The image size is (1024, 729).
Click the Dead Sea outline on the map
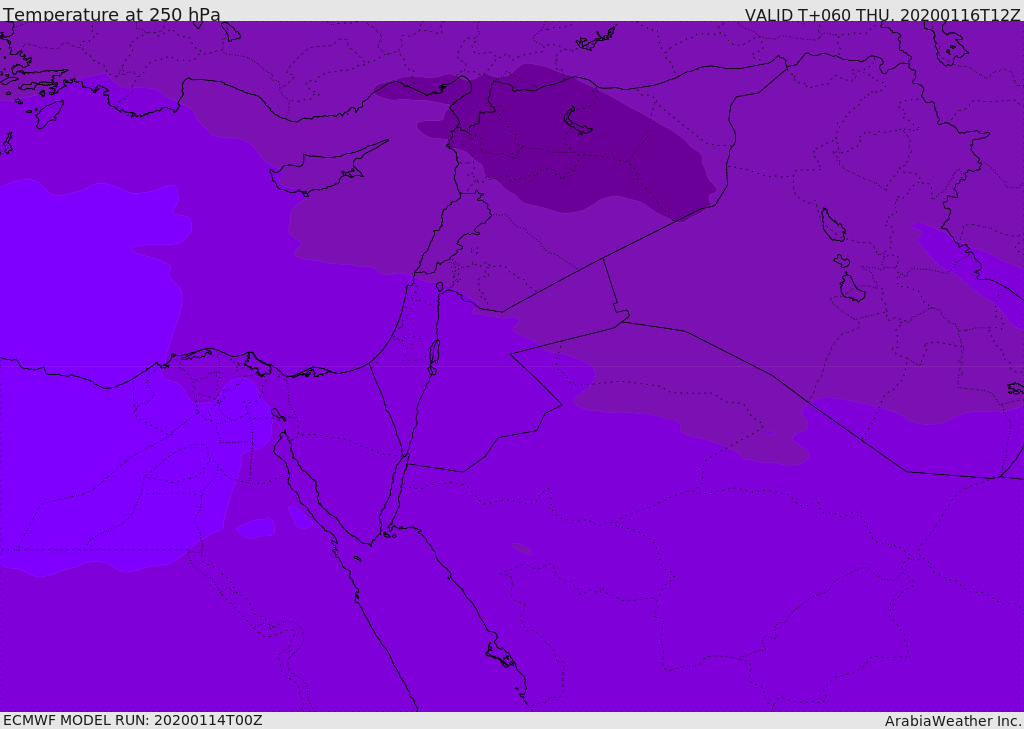pos(434,356)
